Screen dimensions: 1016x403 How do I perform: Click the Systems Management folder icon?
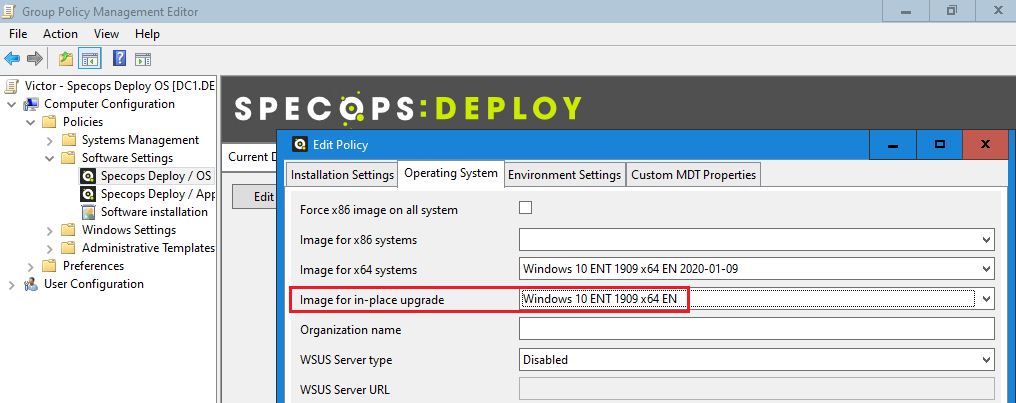click(69, 140)
